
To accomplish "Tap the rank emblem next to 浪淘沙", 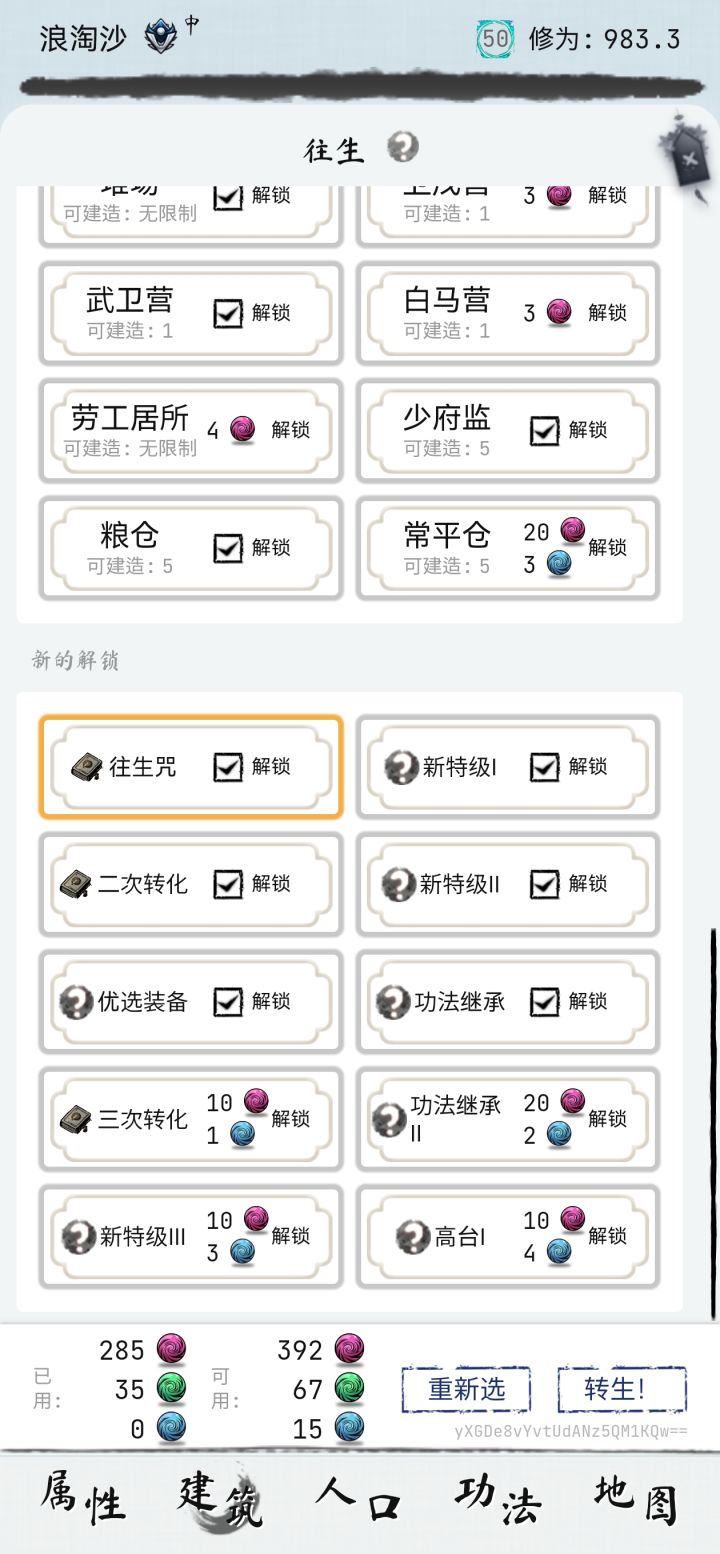I will 160,37.
